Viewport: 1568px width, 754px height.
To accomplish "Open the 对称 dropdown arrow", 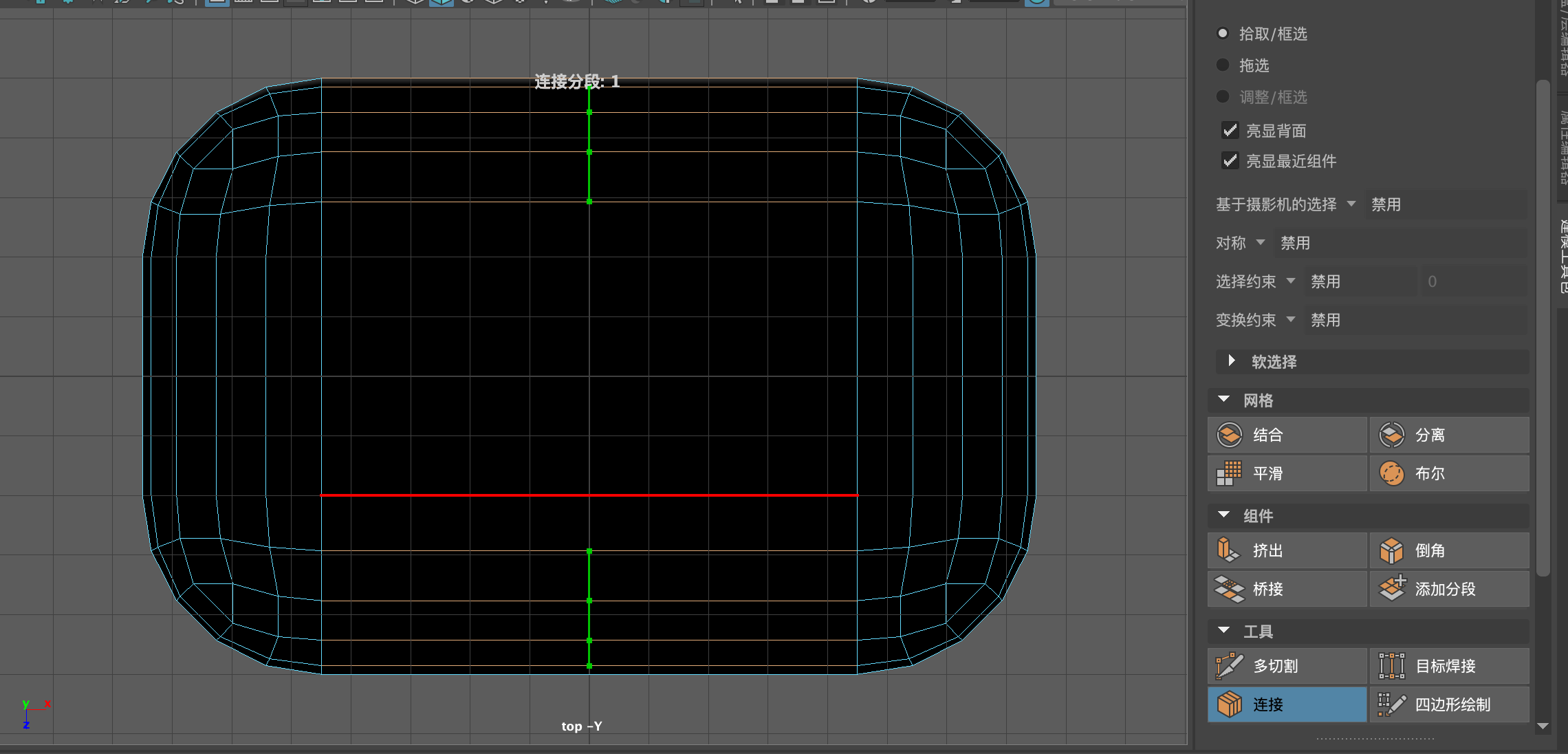I will [x=1261, y=242].
